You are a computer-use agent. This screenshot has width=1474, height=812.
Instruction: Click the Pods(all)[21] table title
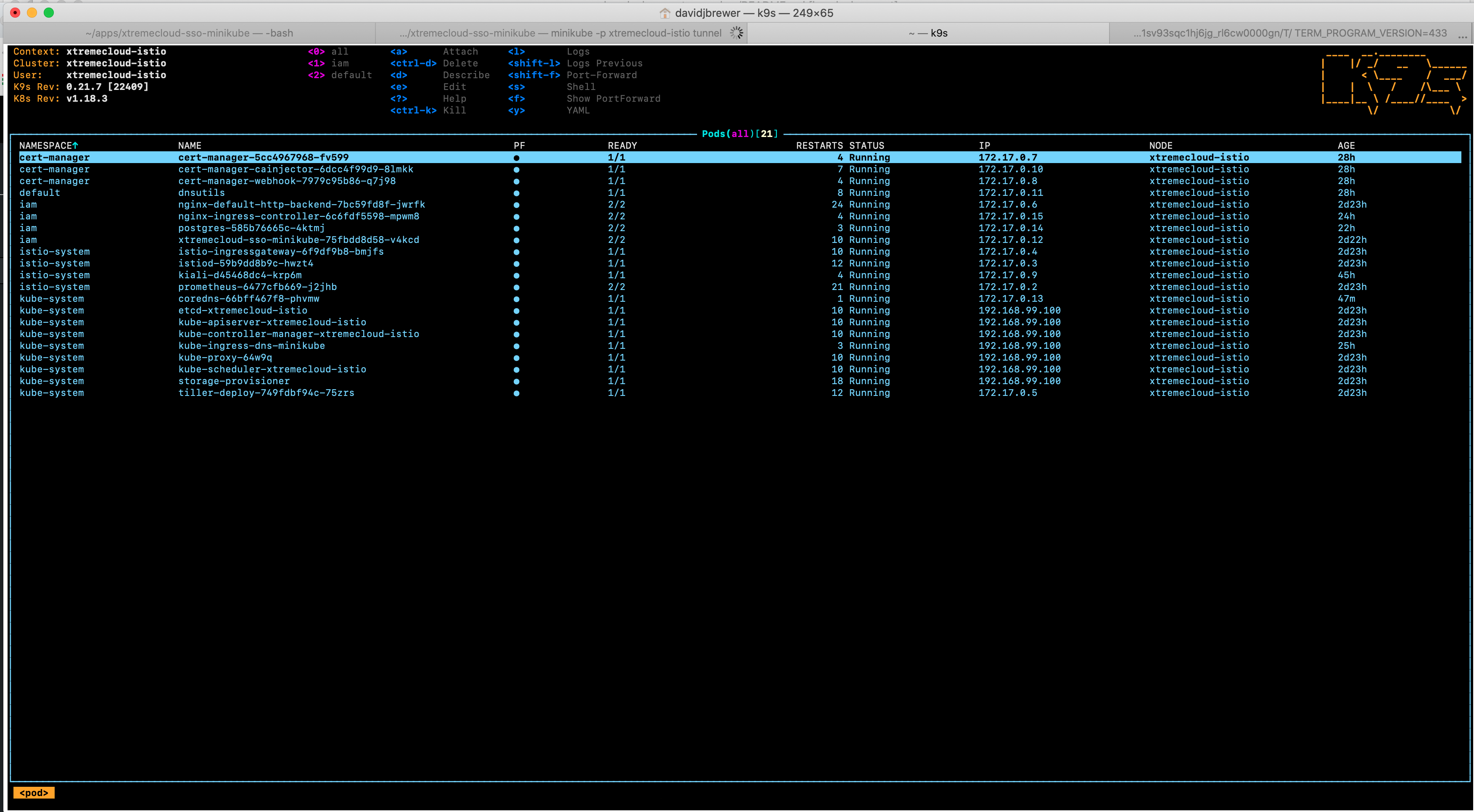[x=740, y=134]
